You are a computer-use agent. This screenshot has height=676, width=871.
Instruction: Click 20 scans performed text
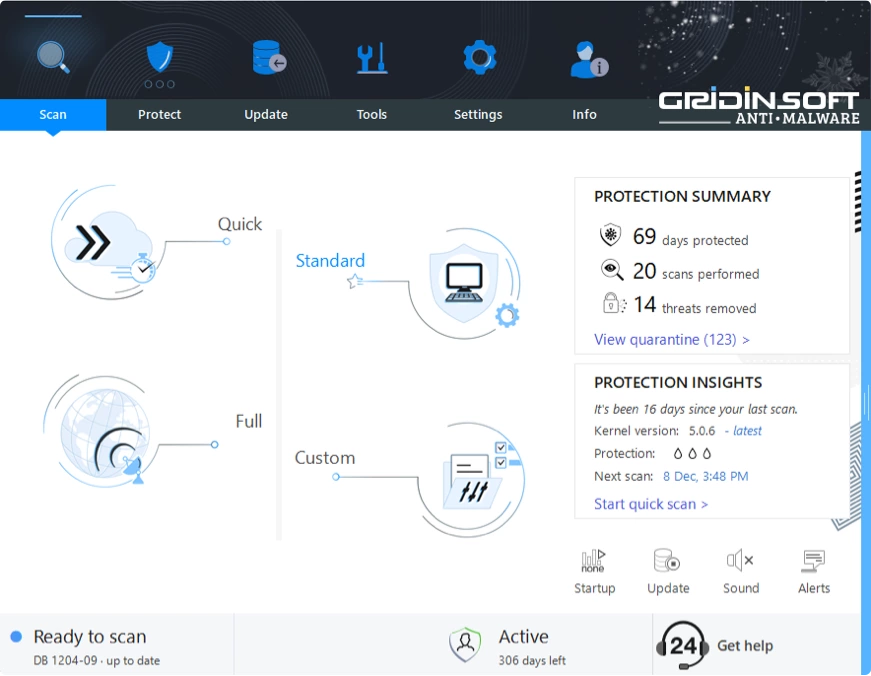coord(696,271)
